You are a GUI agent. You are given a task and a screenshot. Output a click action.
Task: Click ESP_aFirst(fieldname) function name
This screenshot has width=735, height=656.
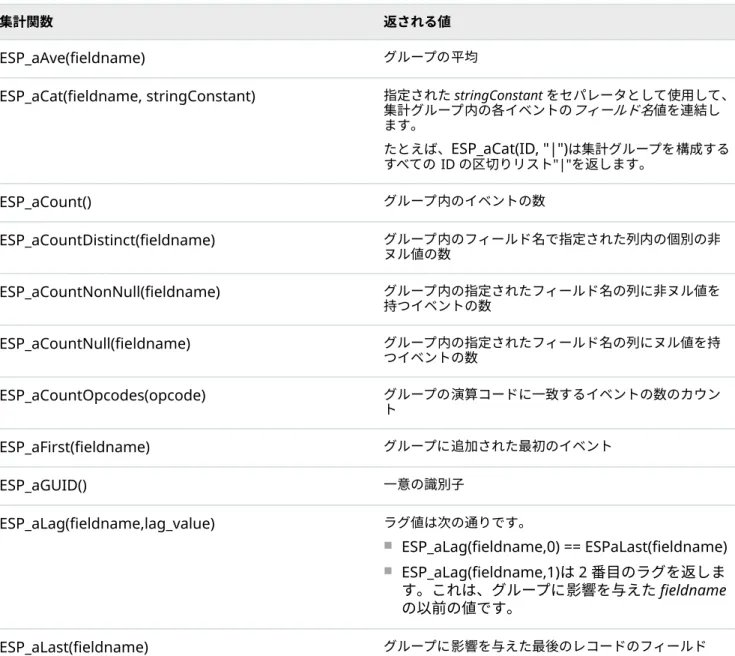pos(75,447)
